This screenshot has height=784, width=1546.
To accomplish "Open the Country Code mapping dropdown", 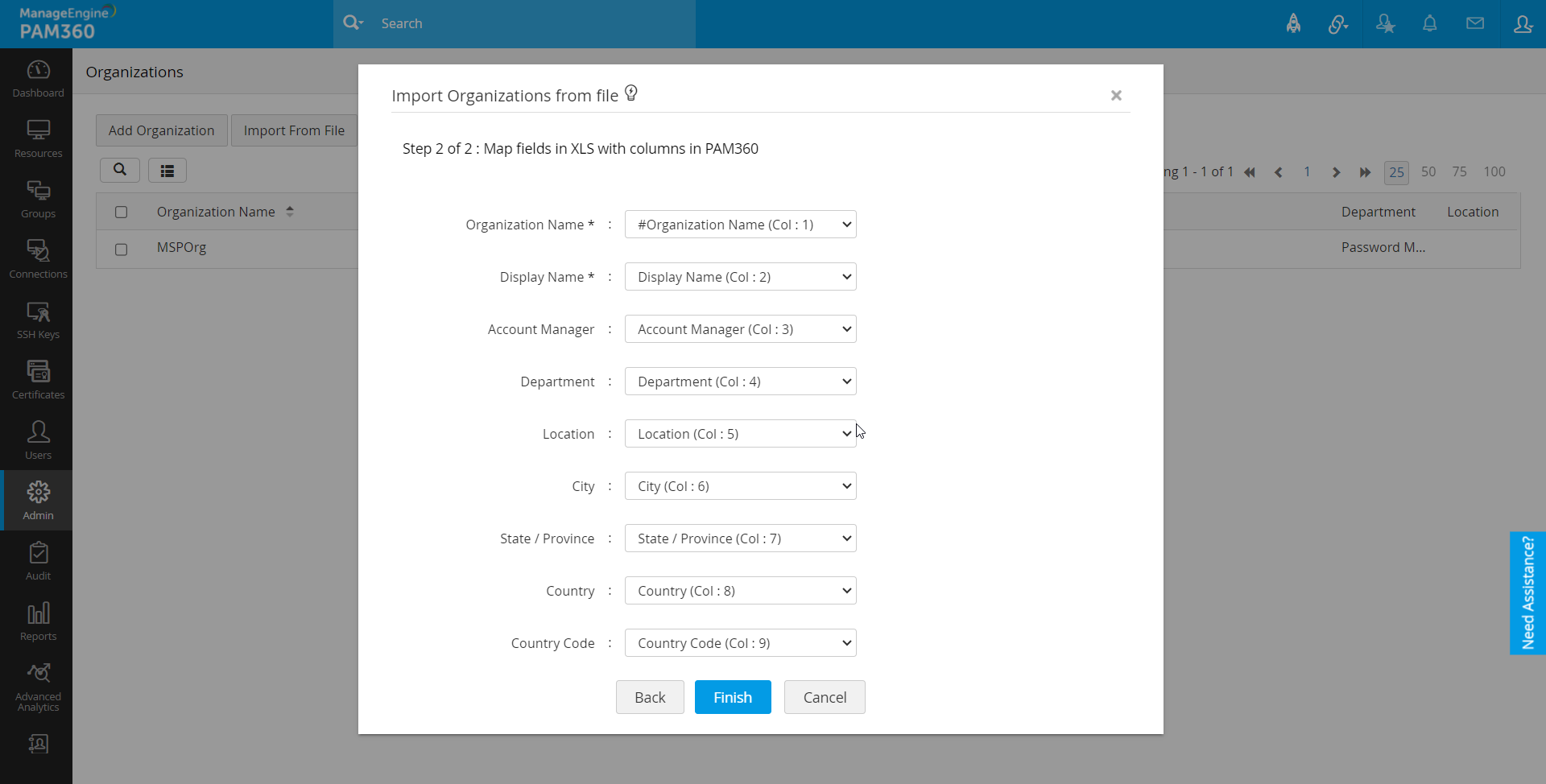I will click(x=740, y=643).
